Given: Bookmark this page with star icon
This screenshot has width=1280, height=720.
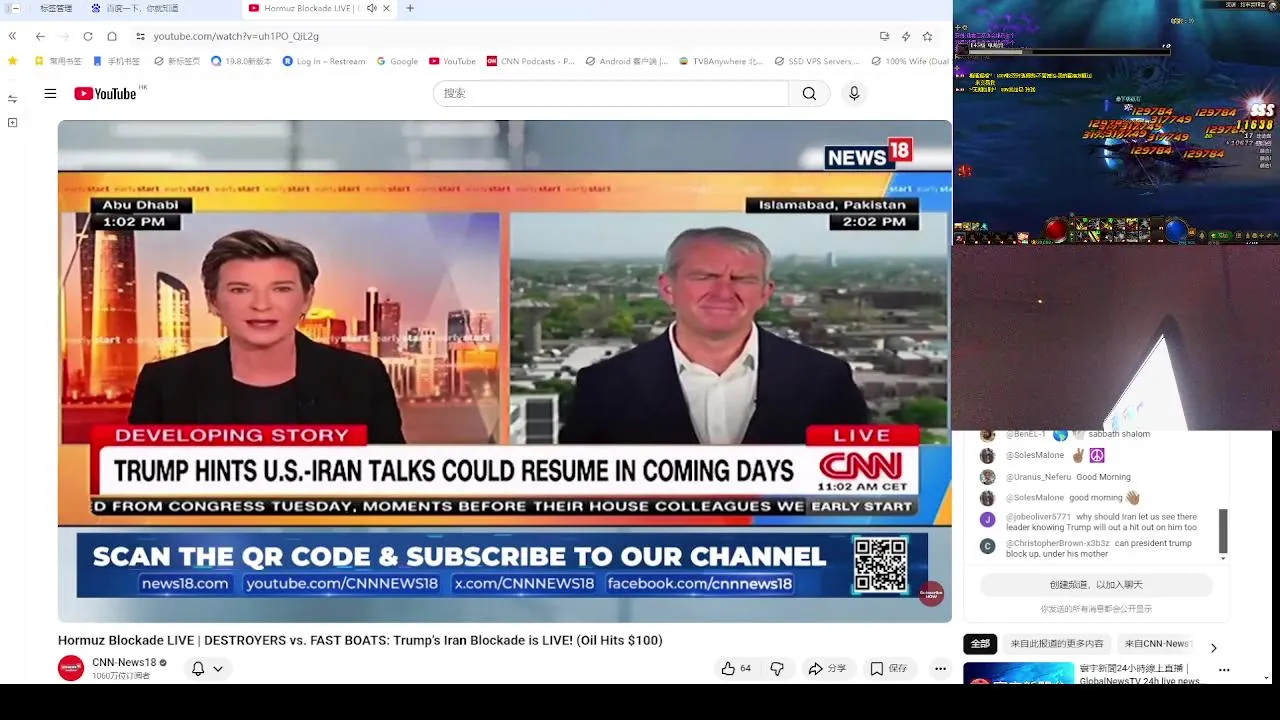Looking at the screenshot, I should click(x=927, y=36).
